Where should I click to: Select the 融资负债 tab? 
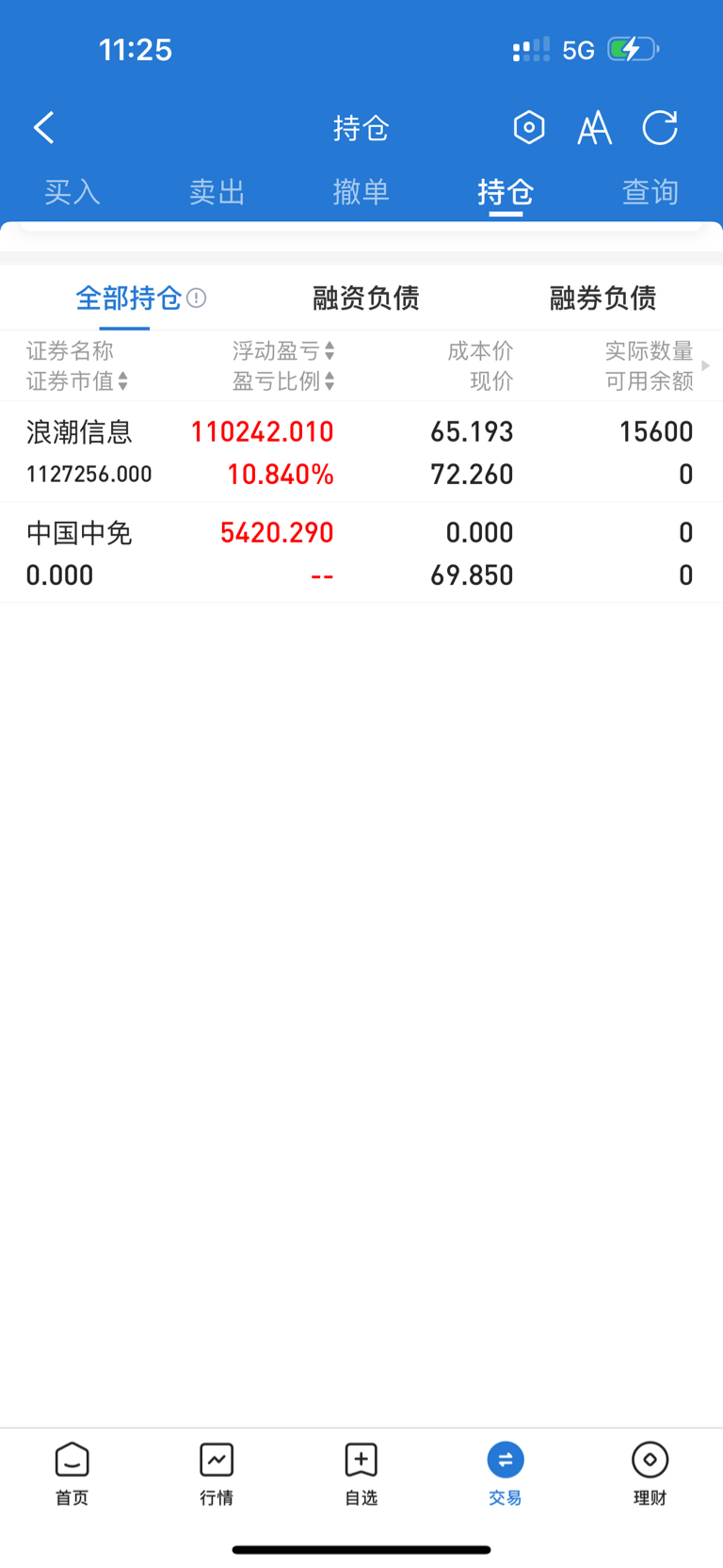[x=366, y=299]
